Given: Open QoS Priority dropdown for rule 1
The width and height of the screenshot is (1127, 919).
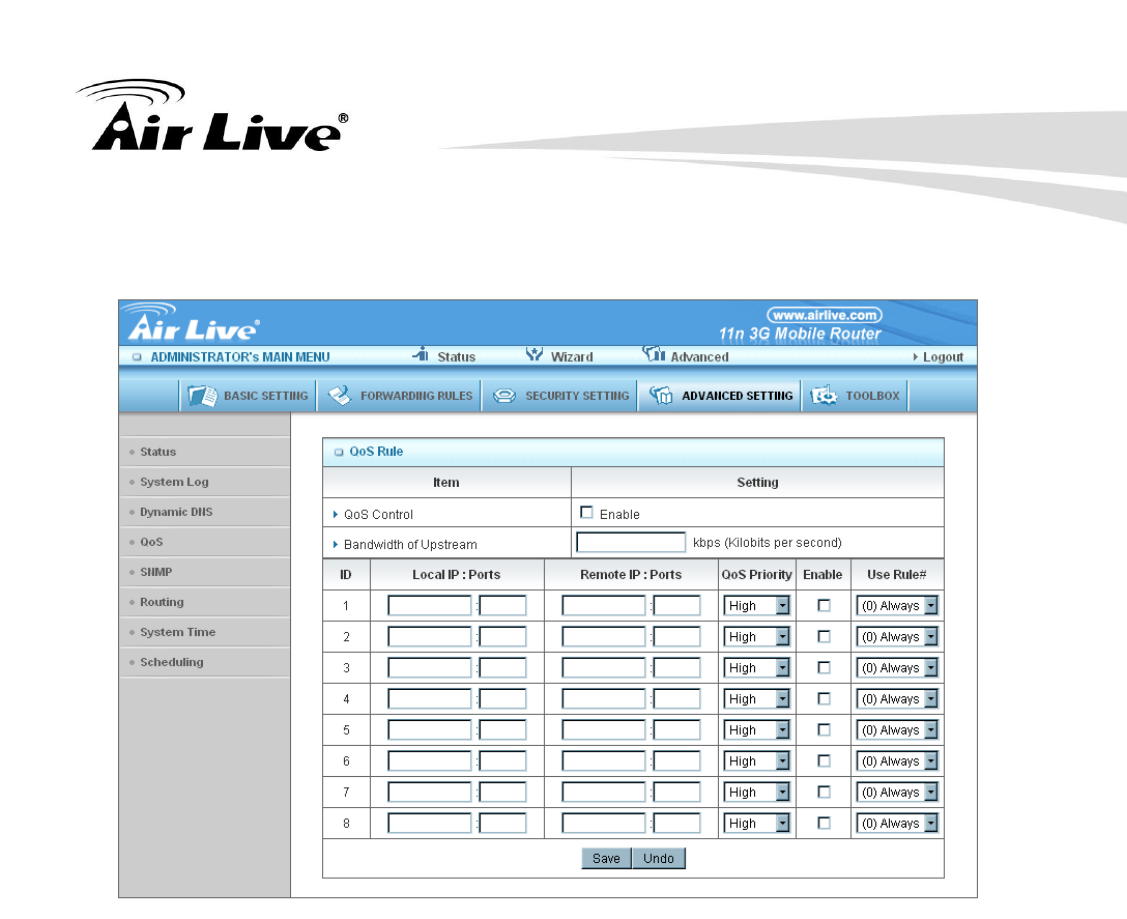Looking at the screenshot, I should (x=757, y=606).
